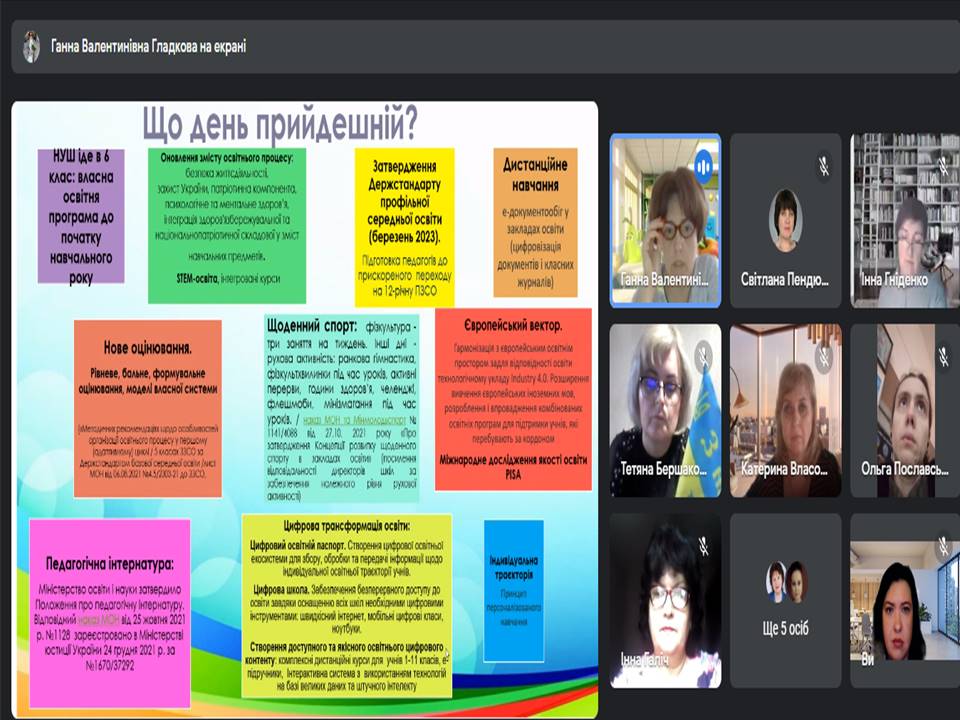960x720 pixels.
Task: Click muted microphone icon on the Ви tile
Action: (944, 546)
